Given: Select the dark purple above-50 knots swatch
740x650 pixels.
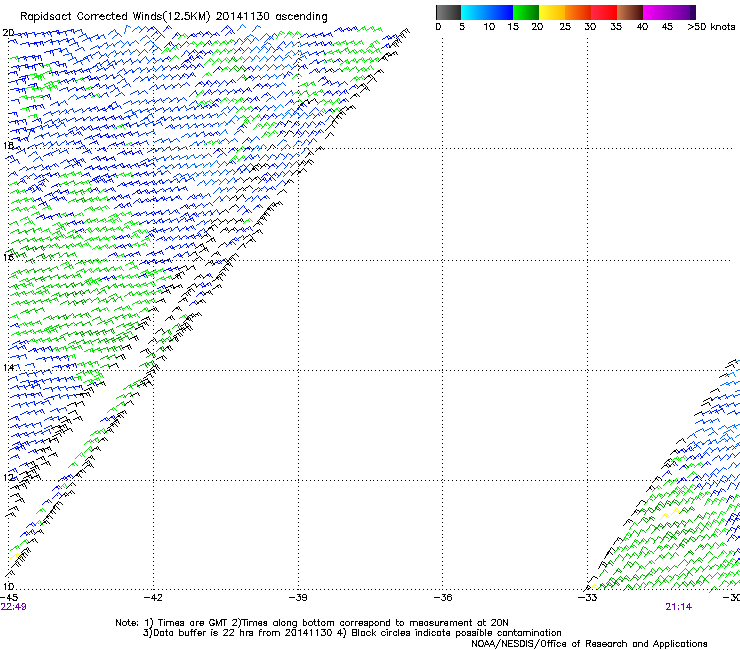Looking at the screenshot, I should [x=692, y=12].
